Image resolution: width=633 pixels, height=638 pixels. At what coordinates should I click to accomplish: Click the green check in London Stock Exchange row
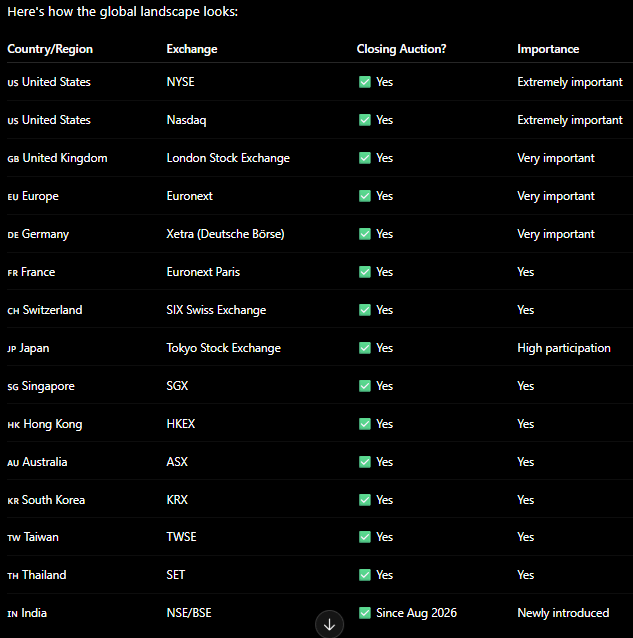[365, 158]
